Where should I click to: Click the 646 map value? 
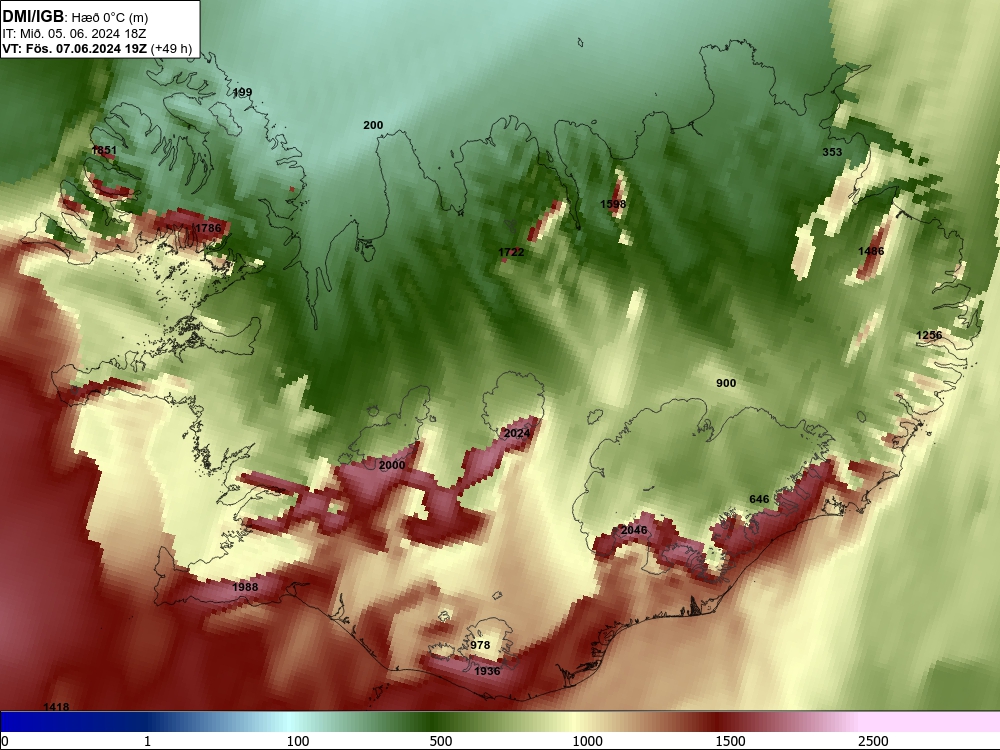point(759,499)
